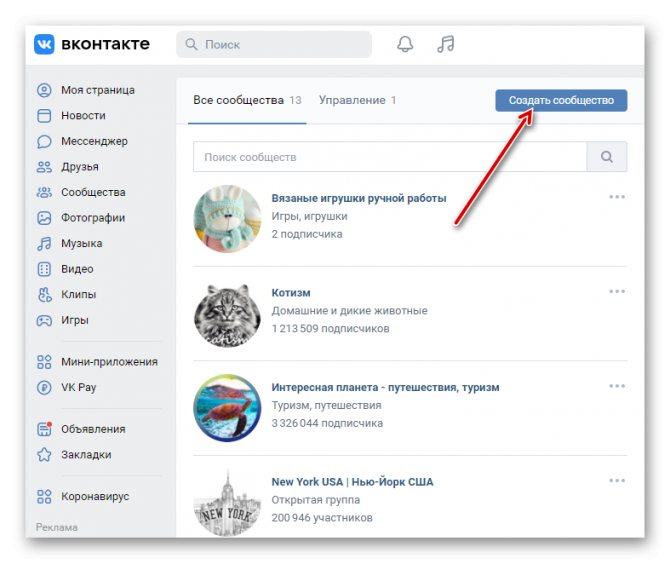Open three-dot menu for Вязаные игрушки
Viewport: 670px width, 564px height.
617,197
